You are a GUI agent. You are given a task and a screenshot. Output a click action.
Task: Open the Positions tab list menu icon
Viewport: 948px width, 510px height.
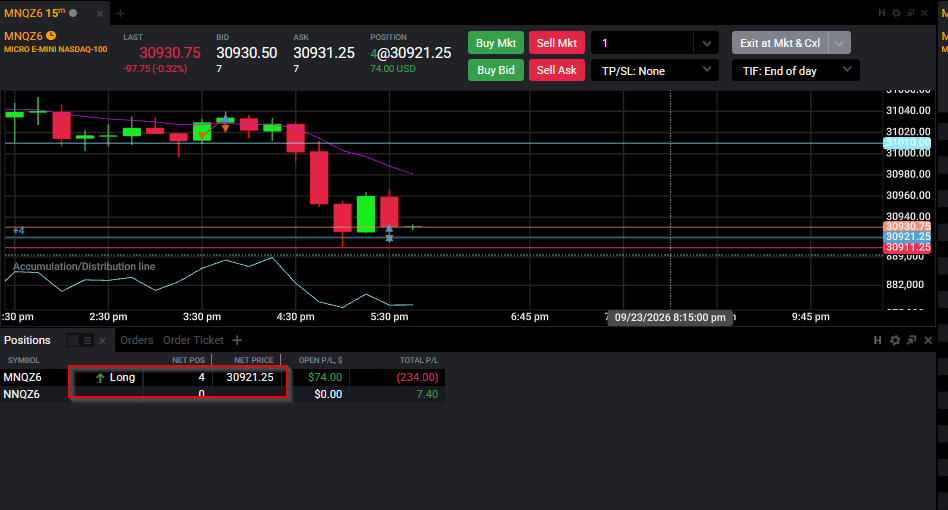[88, 341]
